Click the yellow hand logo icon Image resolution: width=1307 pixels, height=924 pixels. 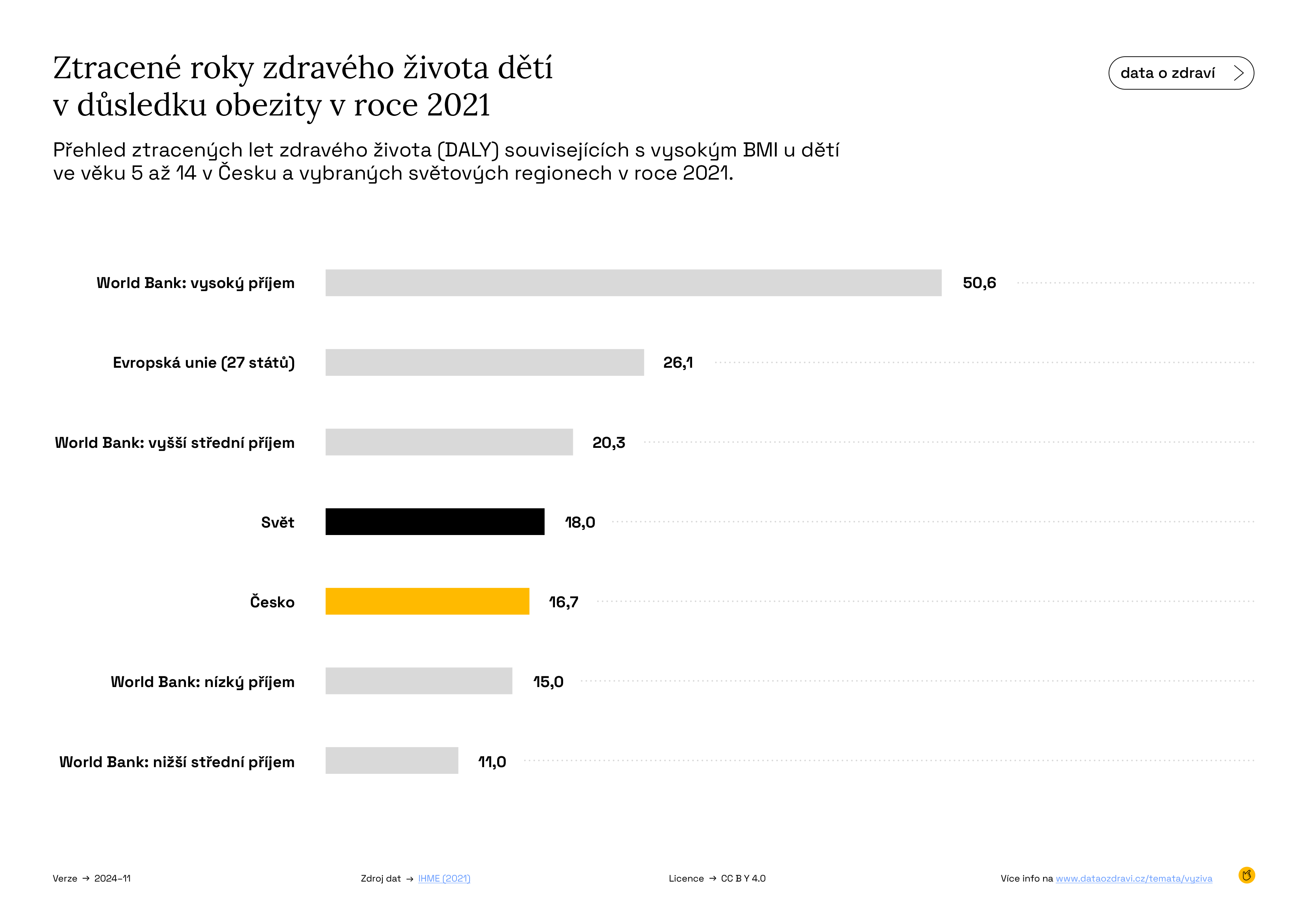1246,875
